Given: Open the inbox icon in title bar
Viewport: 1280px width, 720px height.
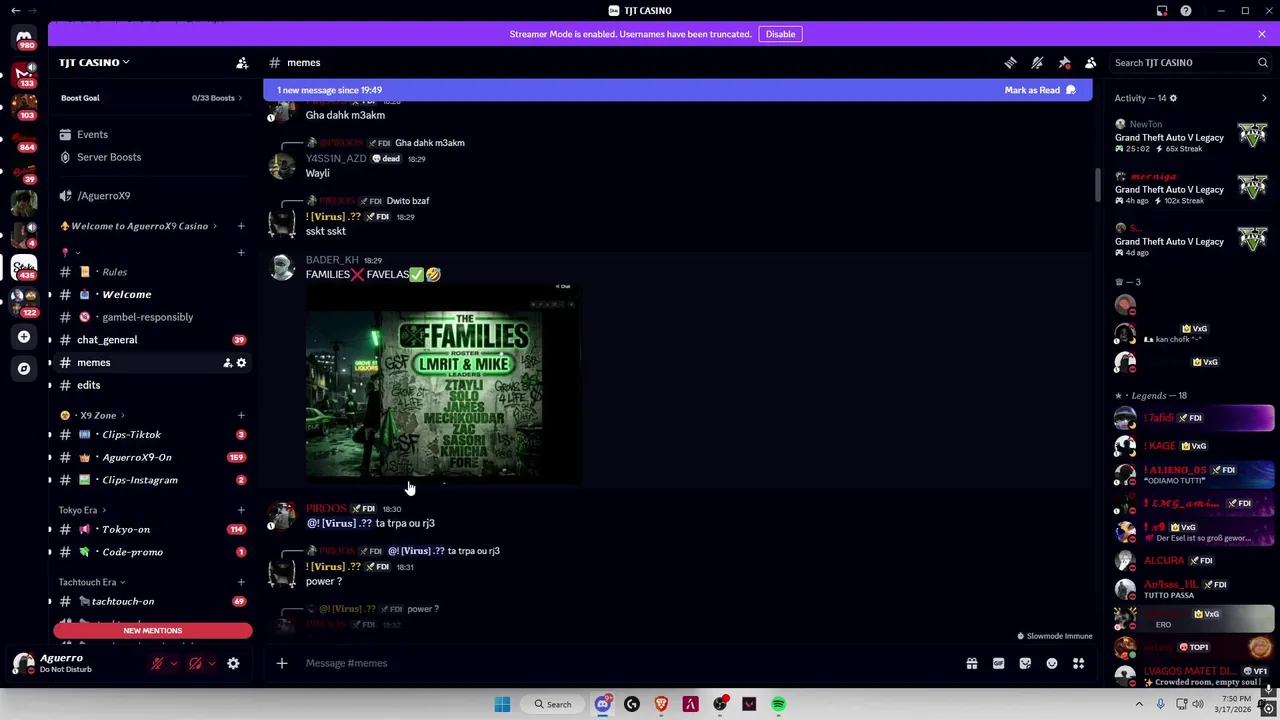Looking at the screenshot, I should pos(1162,10).
